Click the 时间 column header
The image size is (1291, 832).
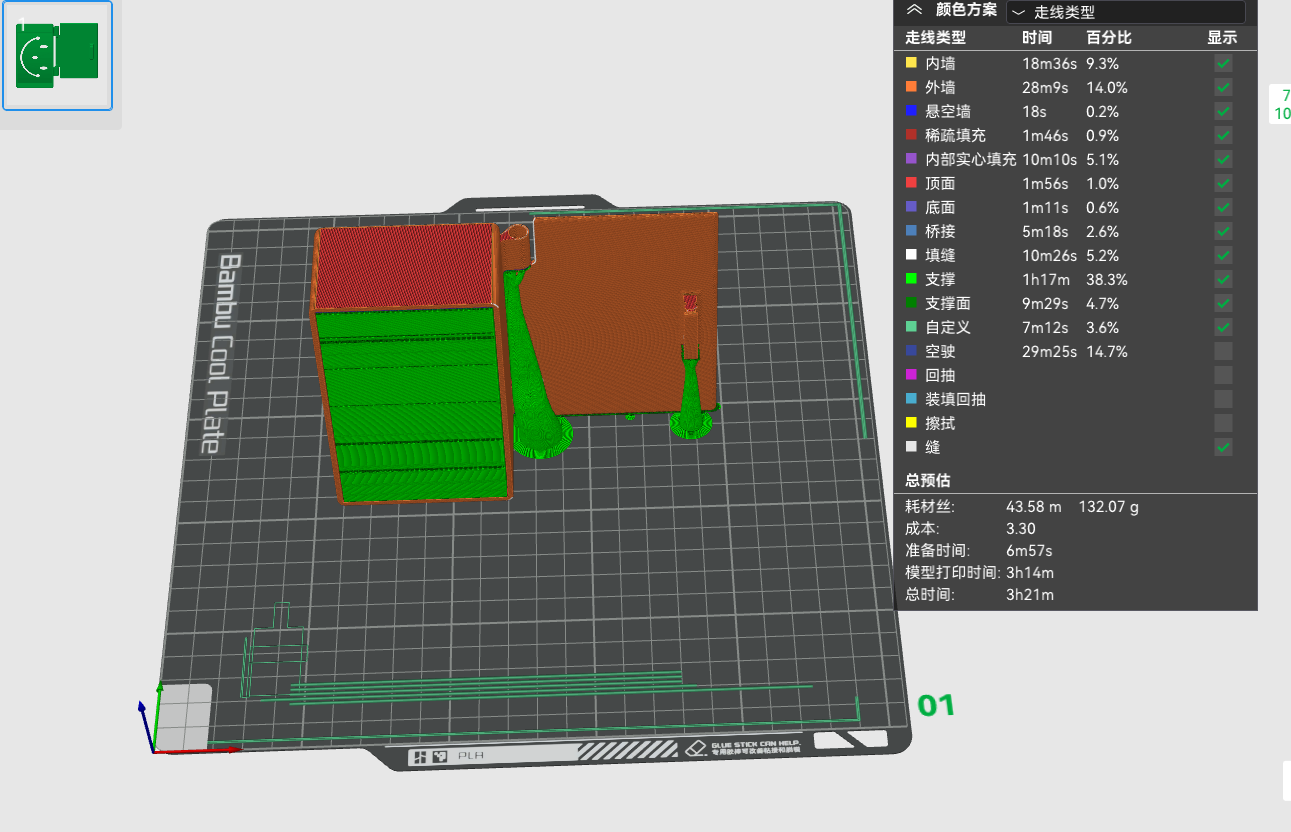click(1037, 38)
